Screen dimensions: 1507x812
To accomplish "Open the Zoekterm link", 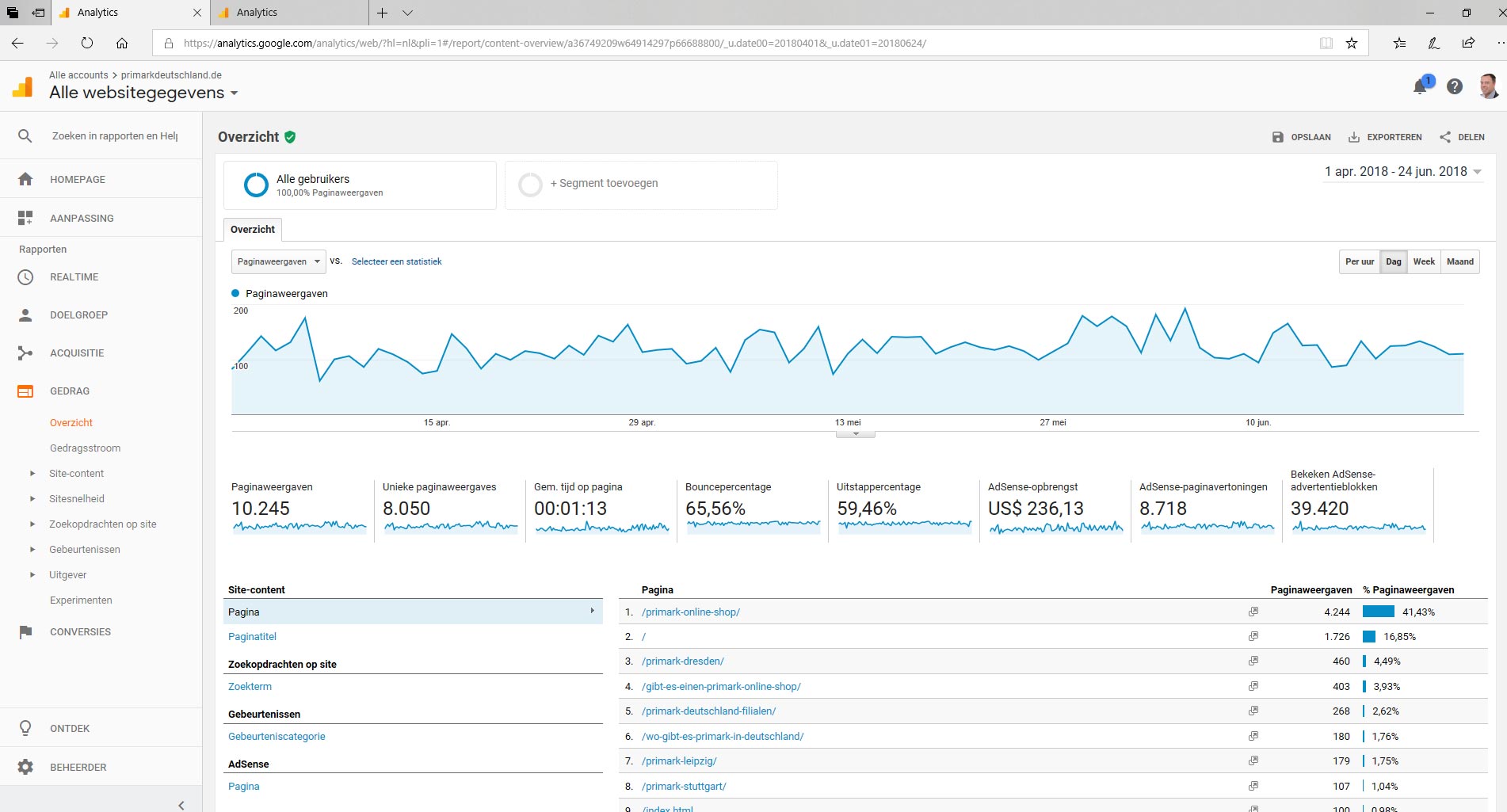I will [x=250, y=686].
